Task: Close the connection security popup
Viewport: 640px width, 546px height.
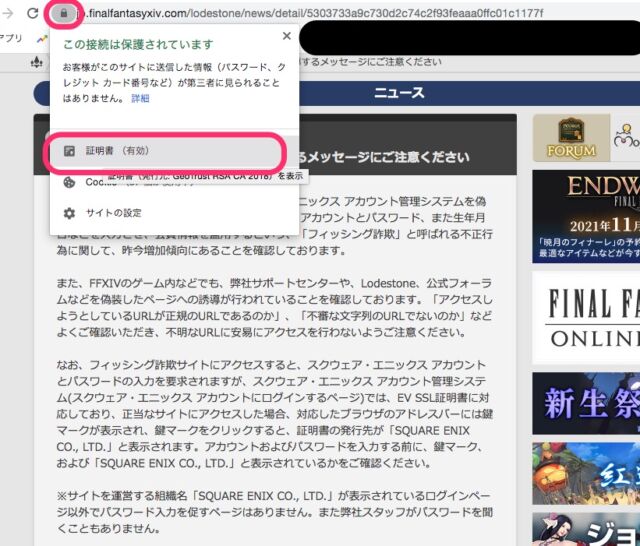Action: tap(287, 36)
